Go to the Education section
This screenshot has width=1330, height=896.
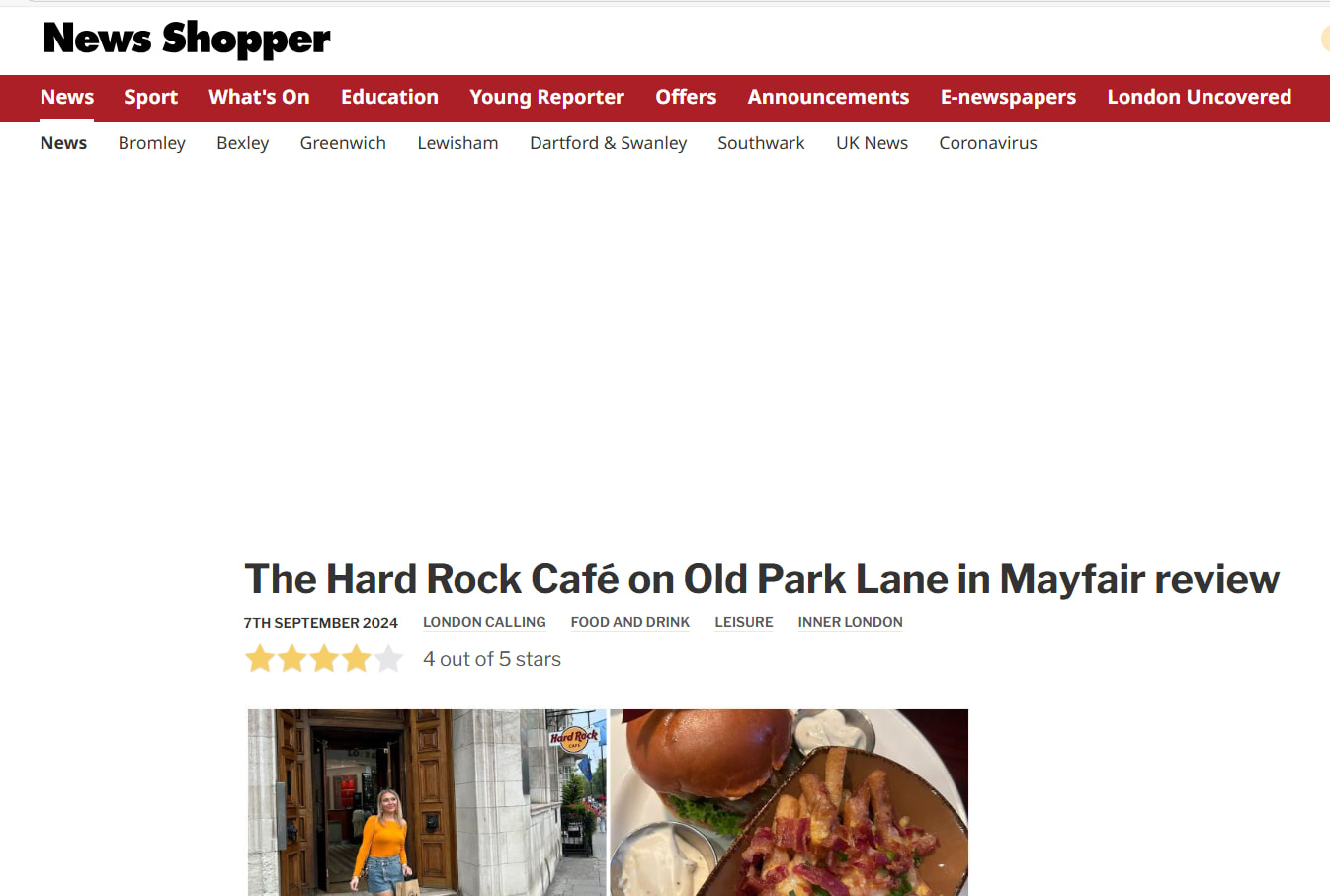[389, 97]
